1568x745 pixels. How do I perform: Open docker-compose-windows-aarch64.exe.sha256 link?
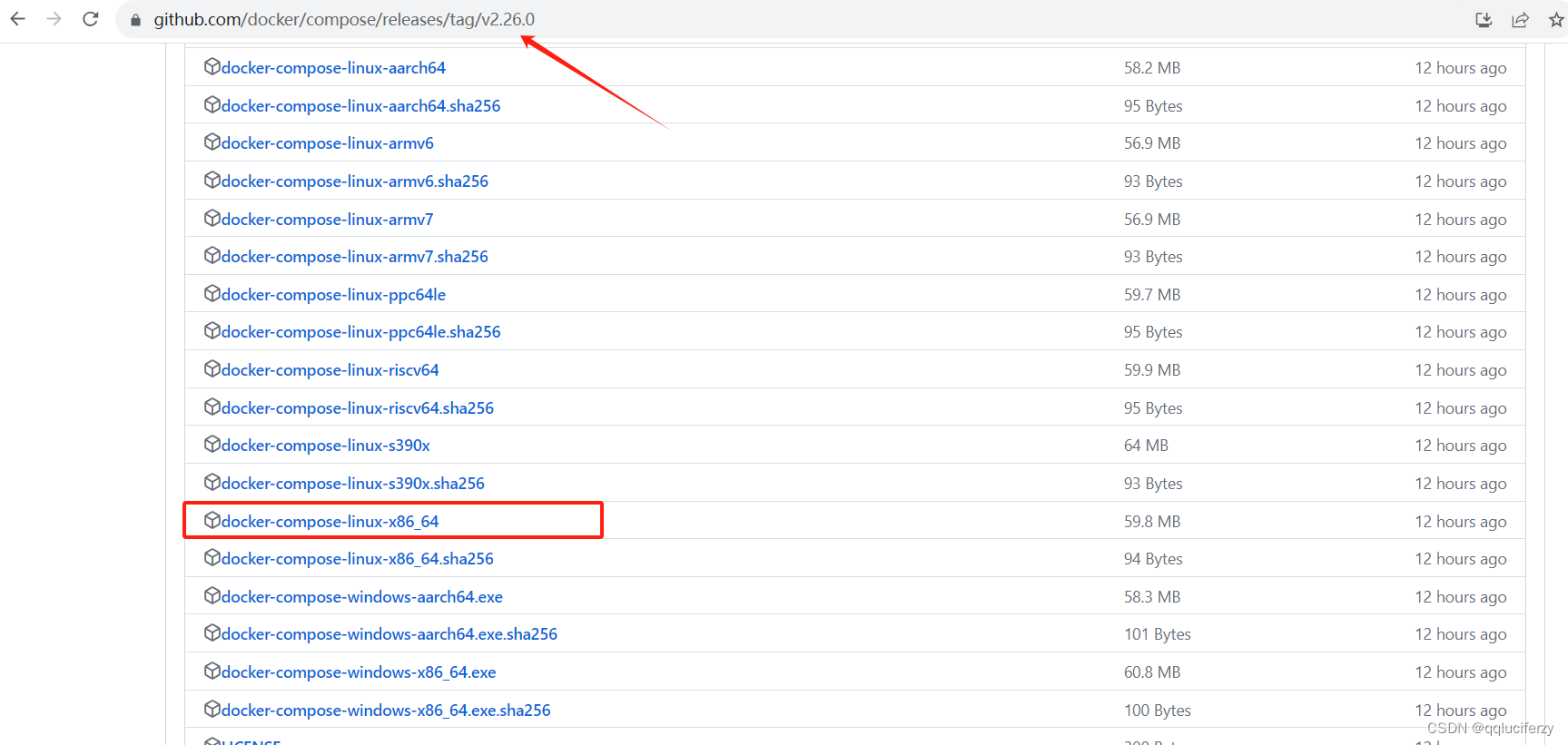[390, 634]
